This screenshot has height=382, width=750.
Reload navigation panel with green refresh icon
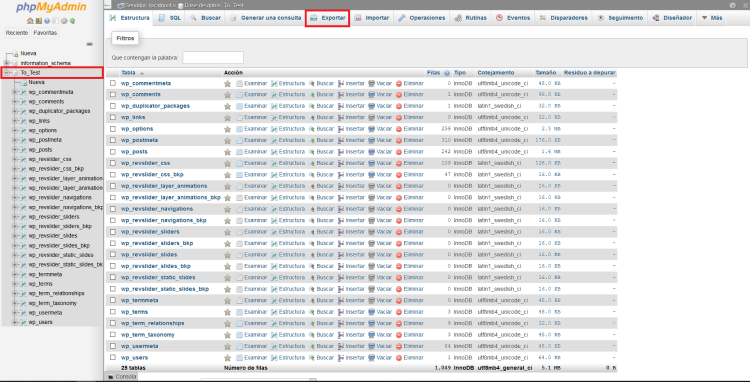point(72,21)
